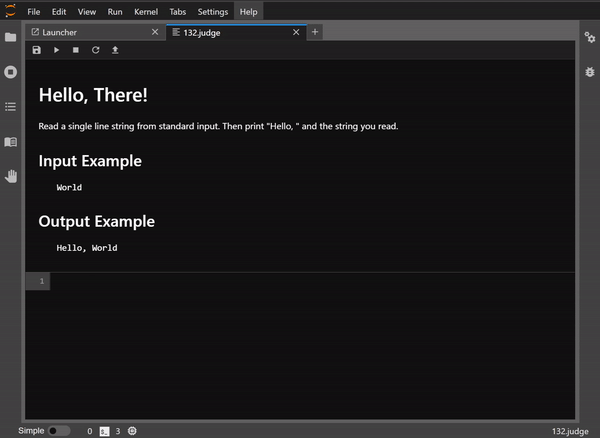Click the 3 count in status bar

[x=118, y=431]
